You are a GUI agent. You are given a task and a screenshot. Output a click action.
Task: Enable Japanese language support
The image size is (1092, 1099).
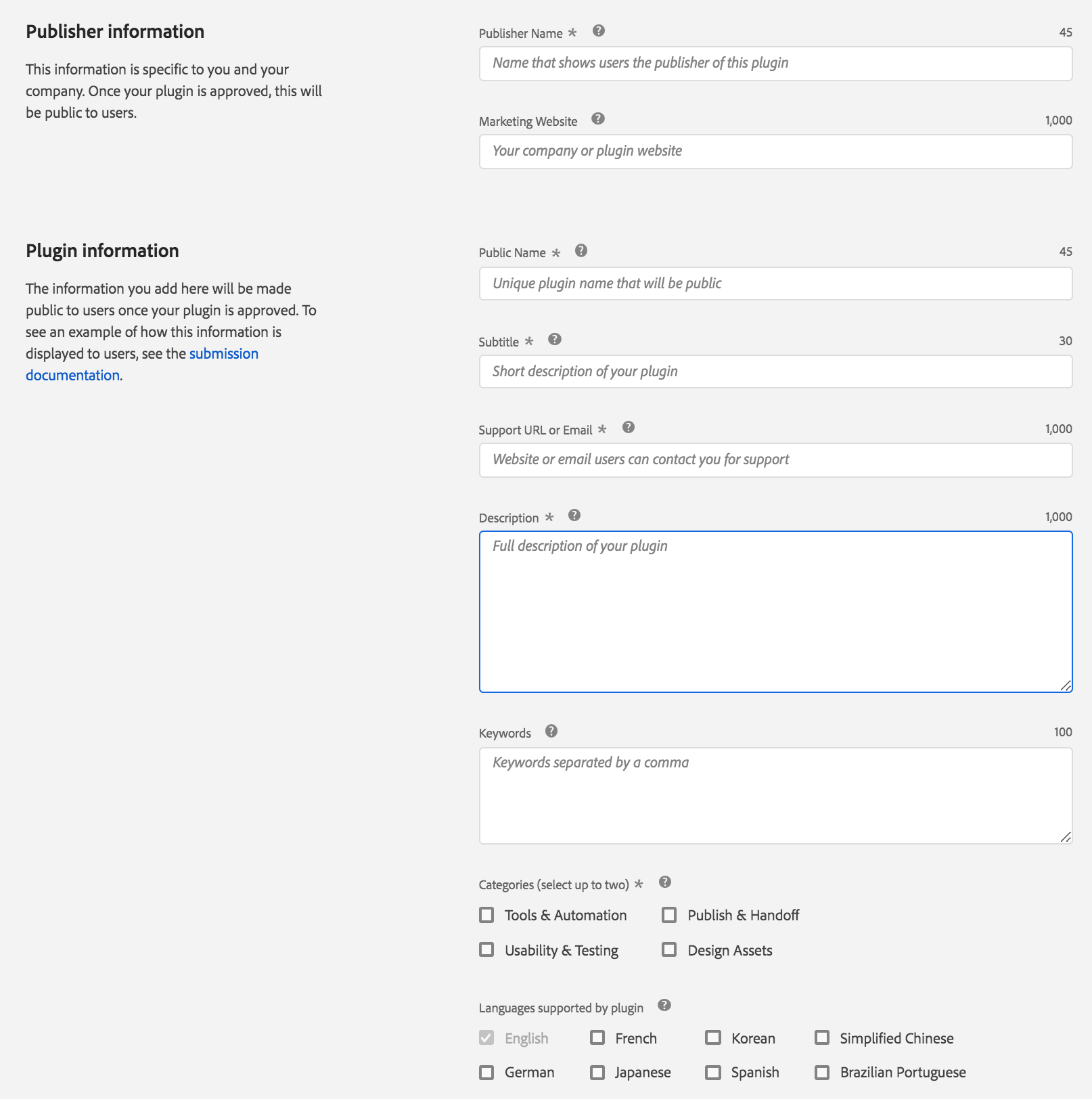(x=597, y=1073)
